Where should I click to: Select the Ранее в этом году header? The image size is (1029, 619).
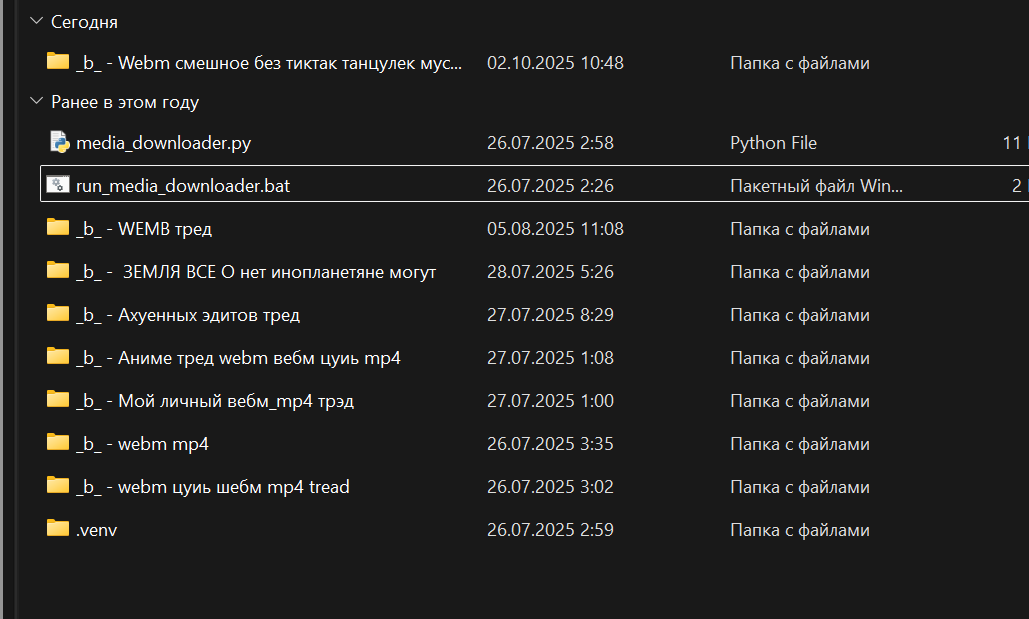(125, 102)
